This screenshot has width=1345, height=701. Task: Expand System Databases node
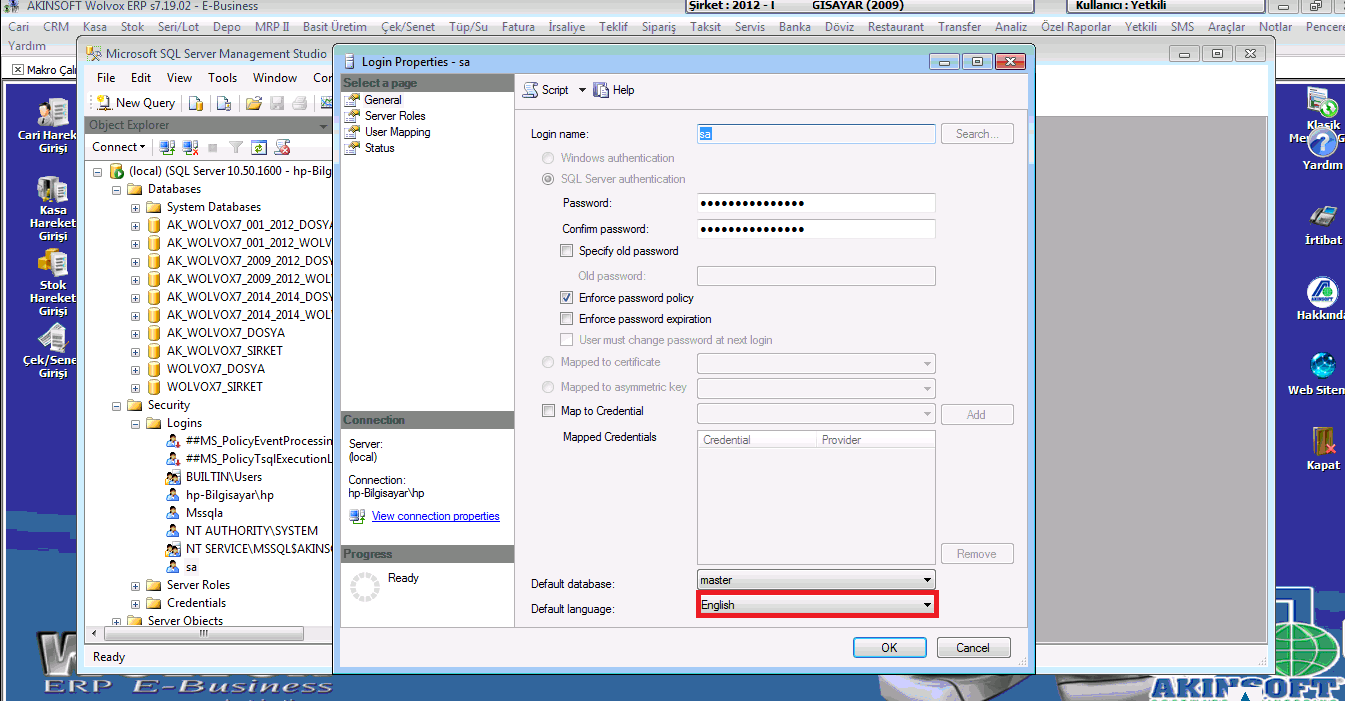(x=135, y=207)
